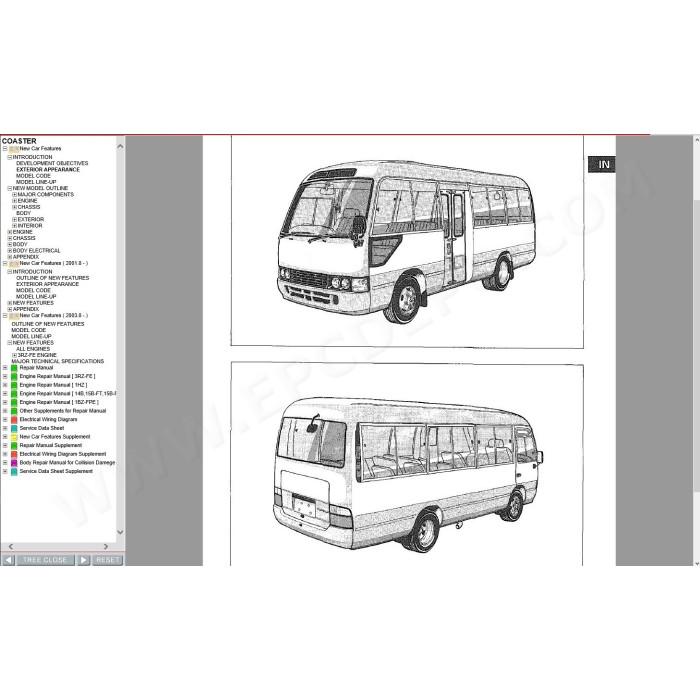Click the back arrow button beside TREE CLOSE
This screenshot has width=700, height=700.
tap(8, 560)
